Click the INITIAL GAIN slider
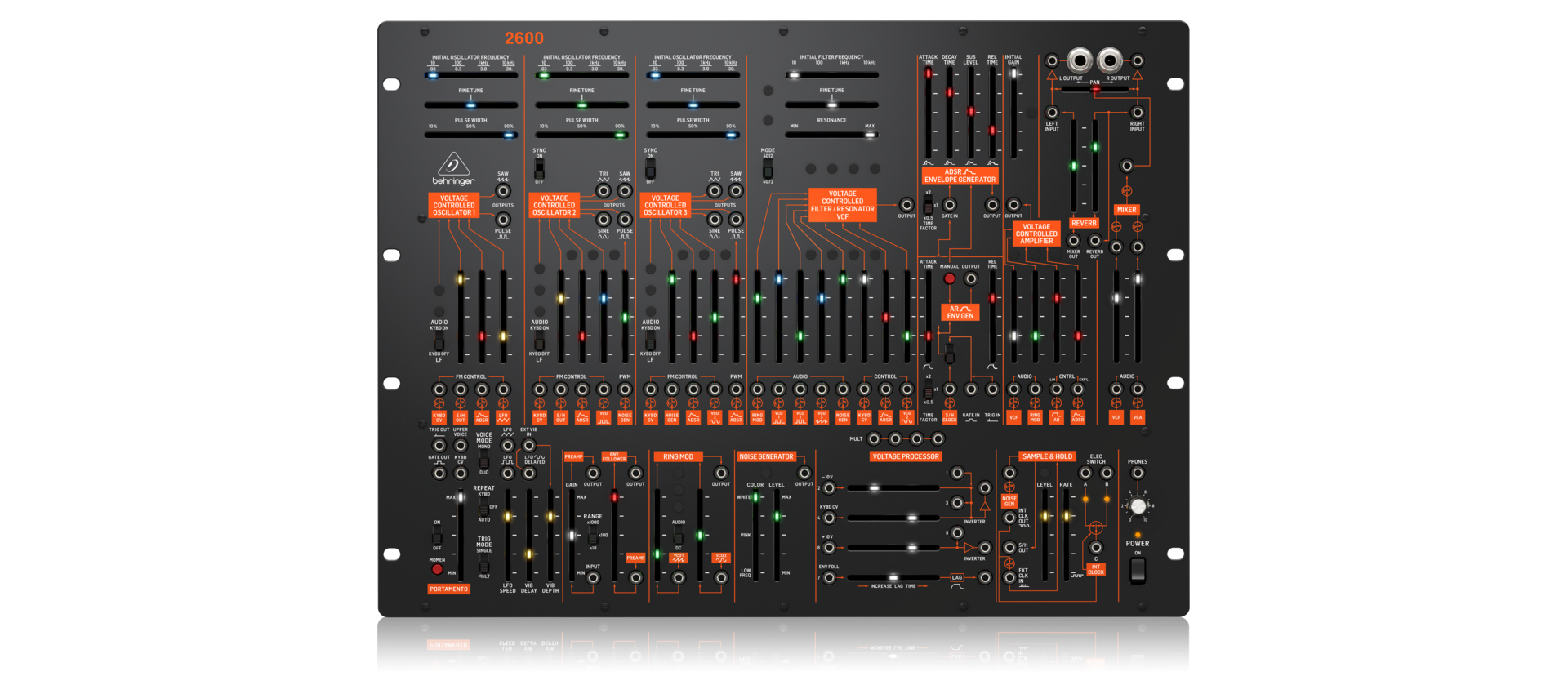Image resolution: width=1568 pixels, height=694 pixels. (x=1013, y=113)
